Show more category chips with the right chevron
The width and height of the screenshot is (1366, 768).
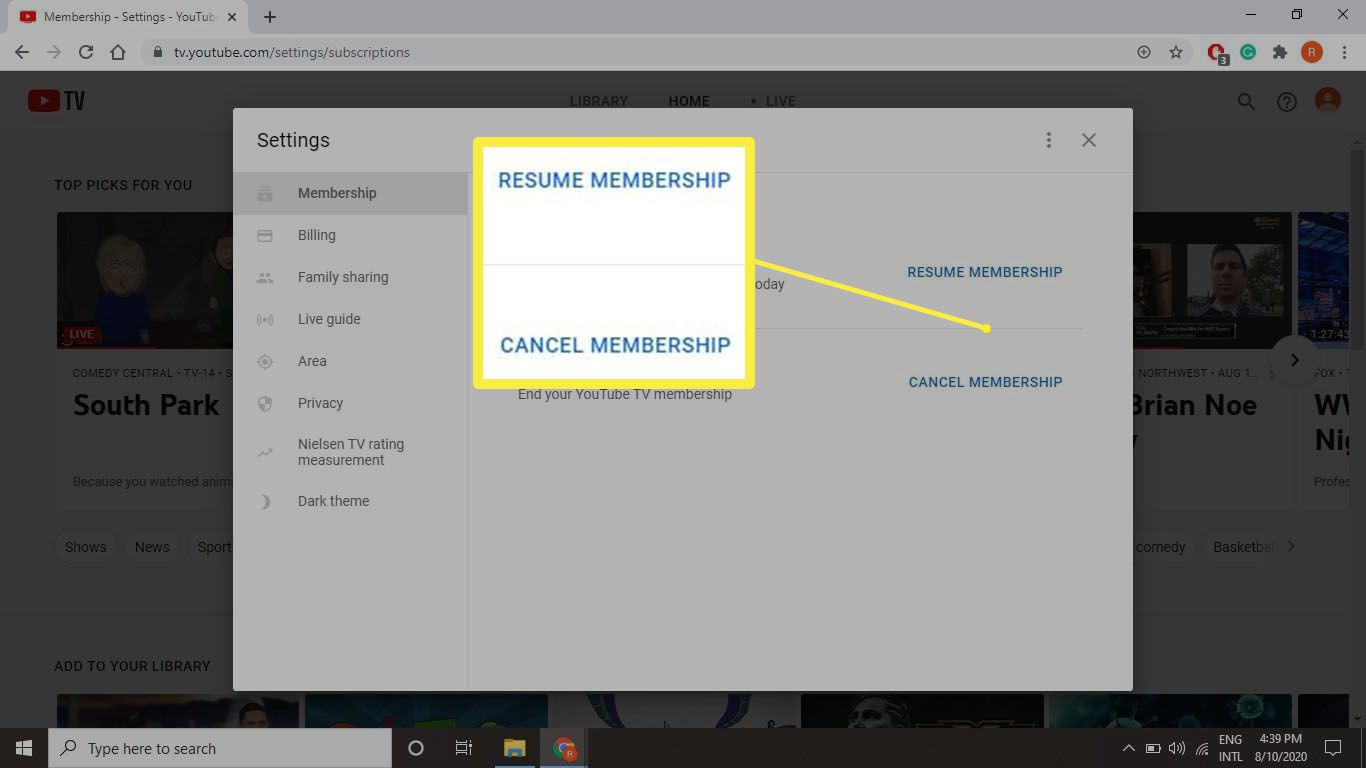[x=1291, y=546]
